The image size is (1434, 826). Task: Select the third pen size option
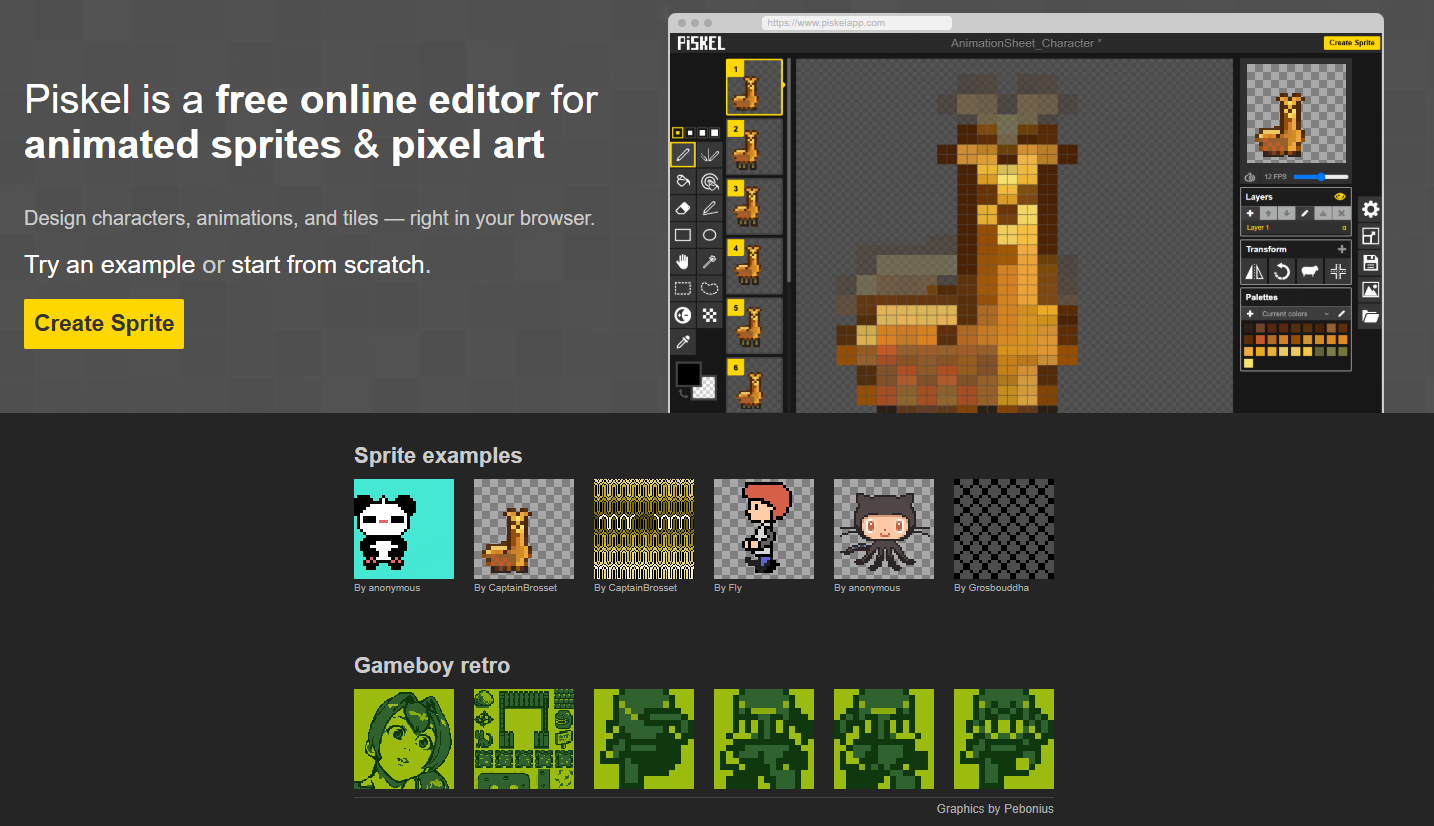point(702,131)
